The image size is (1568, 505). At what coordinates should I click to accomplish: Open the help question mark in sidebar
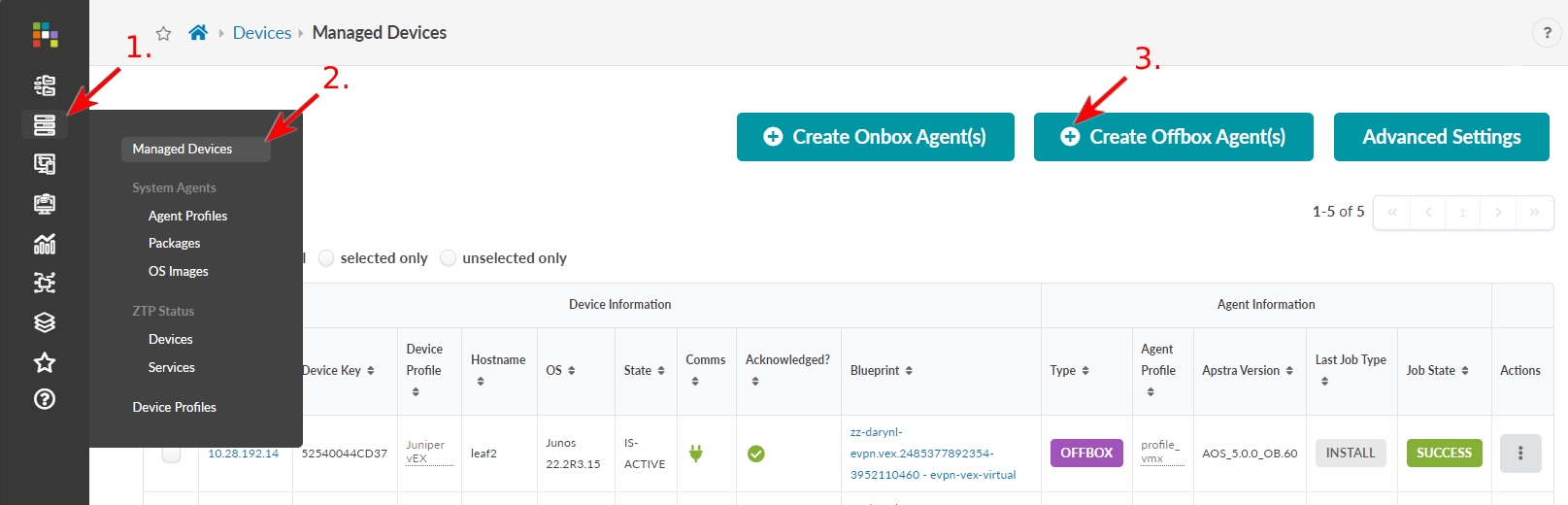(x=45, y=399)
